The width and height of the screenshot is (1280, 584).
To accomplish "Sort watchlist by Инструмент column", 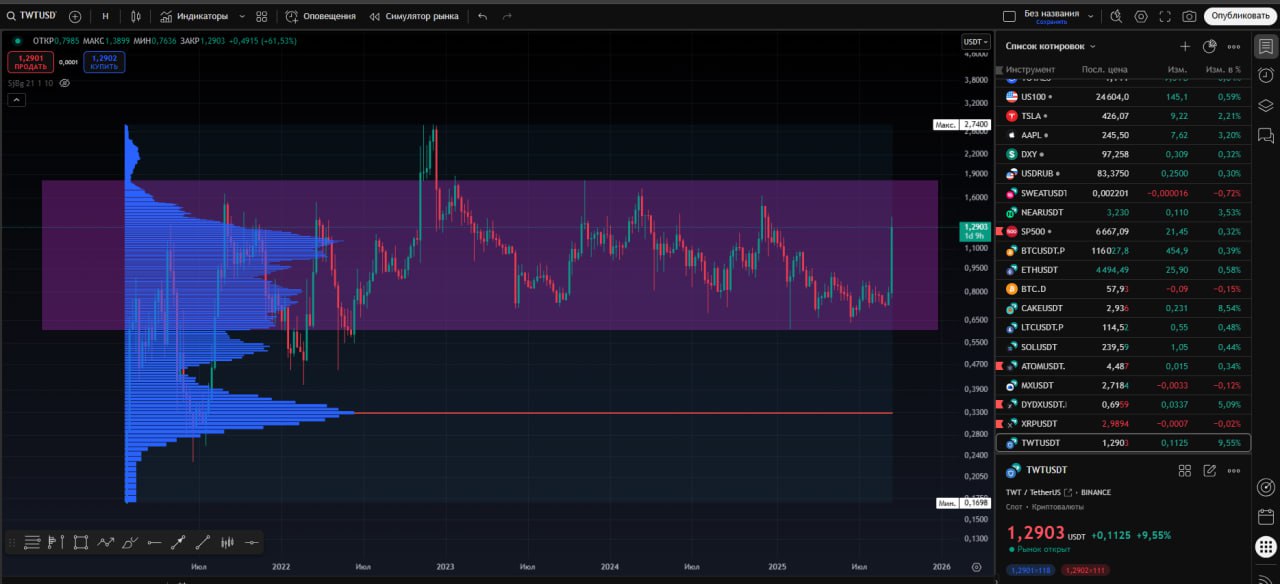I will (x=1030, y=69).
